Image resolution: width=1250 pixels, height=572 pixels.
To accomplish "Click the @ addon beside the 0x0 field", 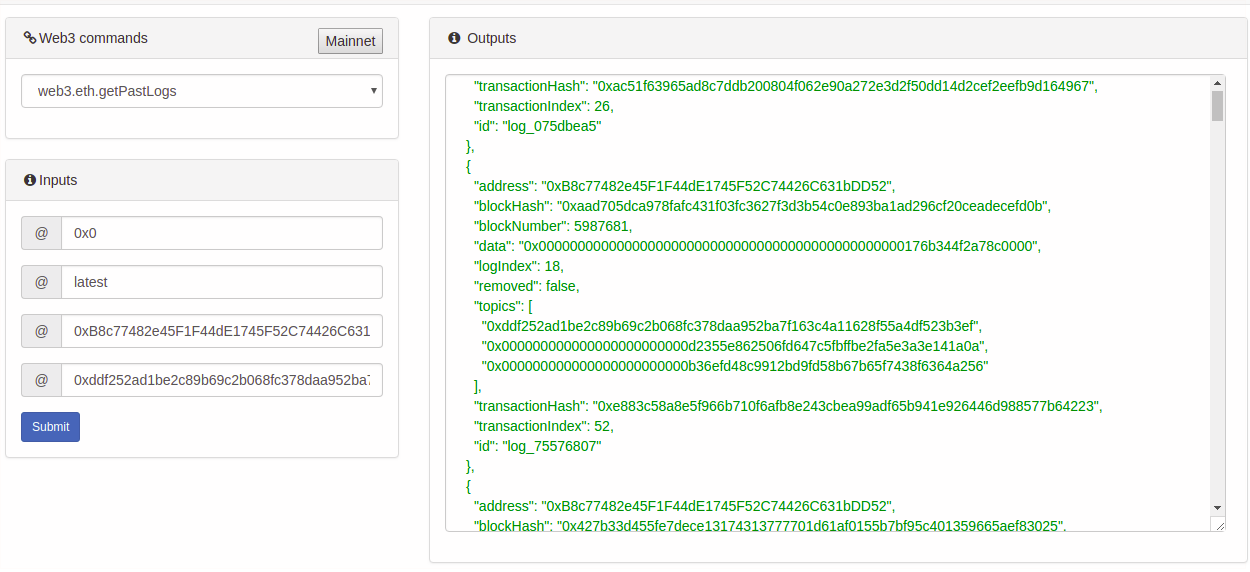I will (x=42, y=233).
